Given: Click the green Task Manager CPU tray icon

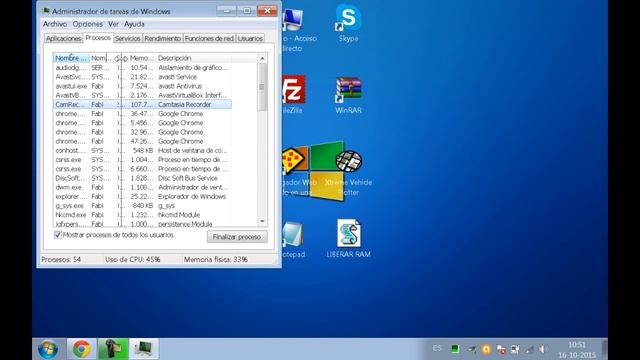Looking at the screenshot, I should (x=455, y=349).
